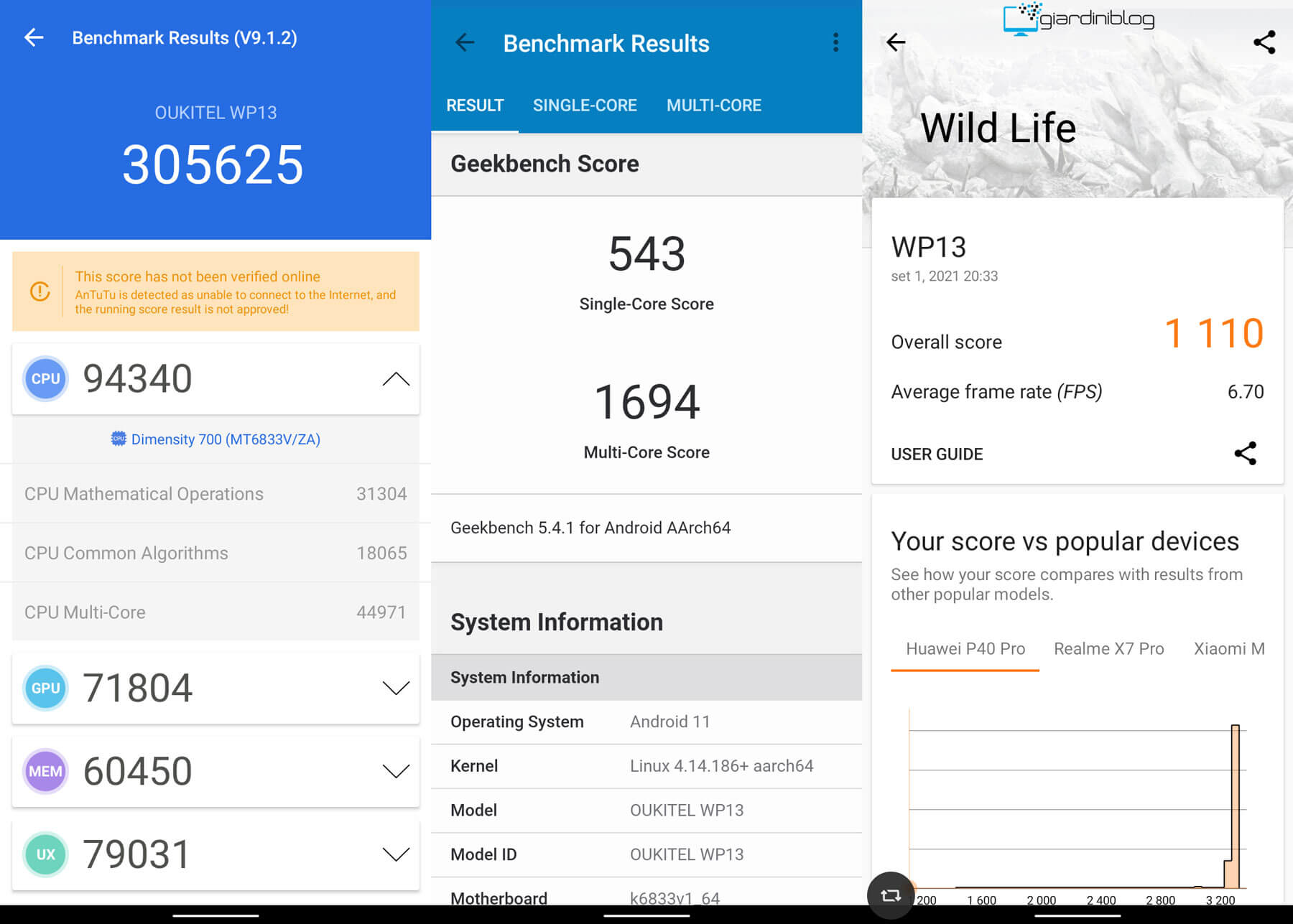Go back from AnTuTu Benchmark Results V9.1.2
Viewport: 1293px width, 924px height.
point(34,37)
